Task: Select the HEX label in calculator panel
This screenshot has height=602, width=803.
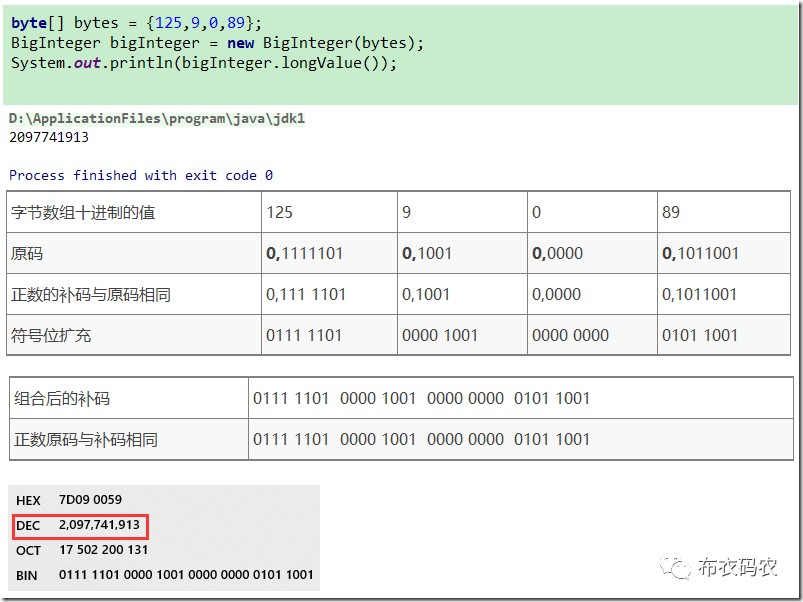Action: coord(28,500)
